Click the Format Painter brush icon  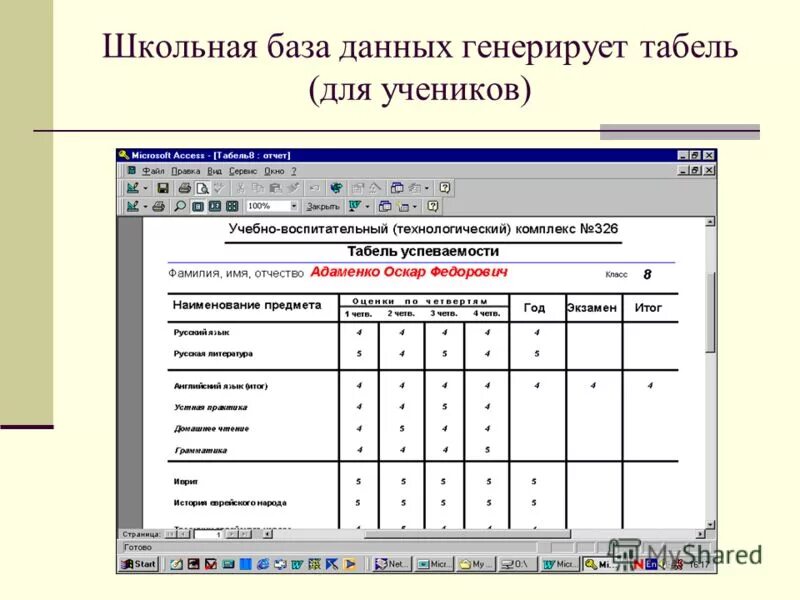[x=293, y=188]
